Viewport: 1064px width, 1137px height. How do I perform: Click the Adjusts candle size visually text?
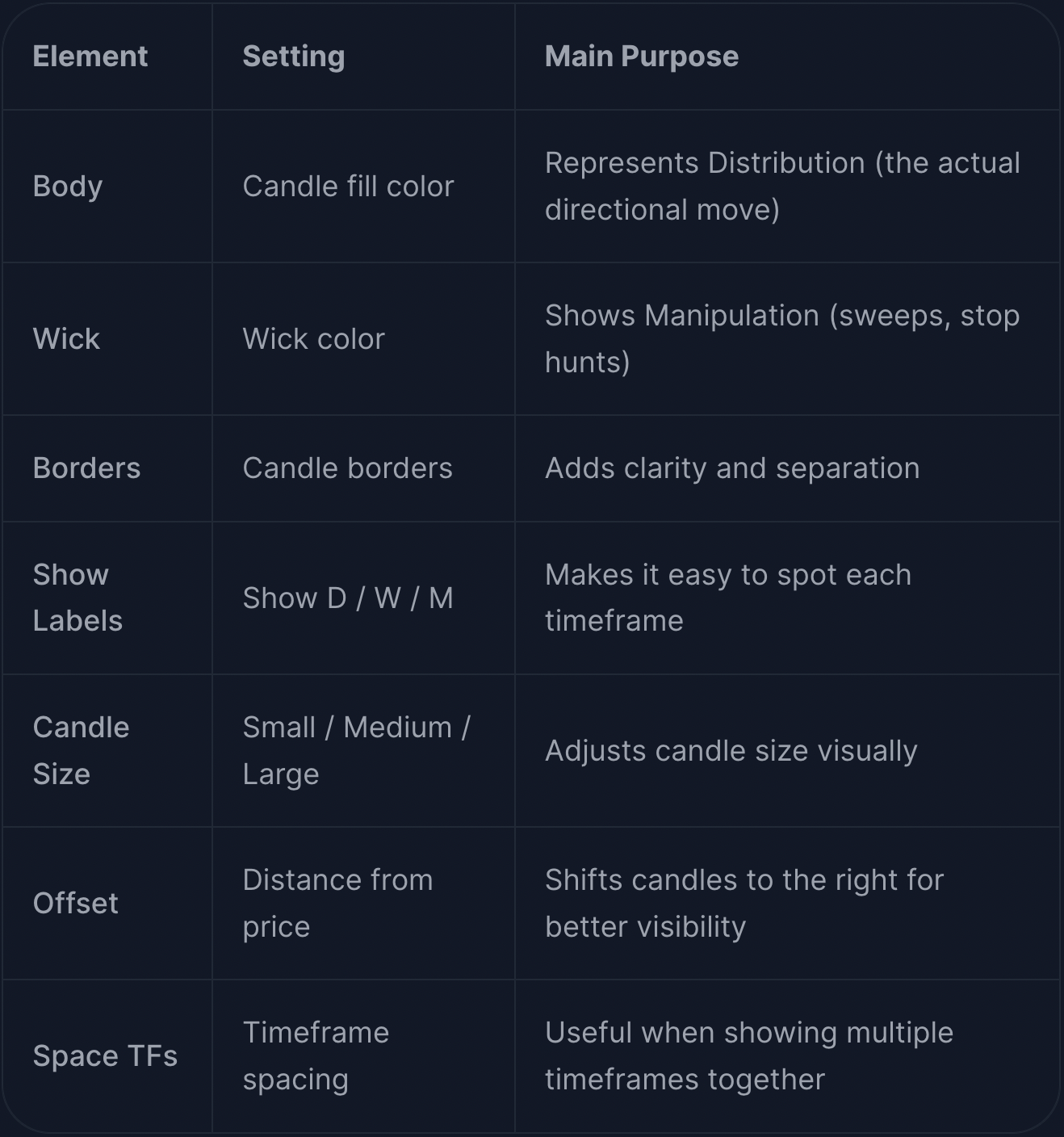(731, 751)
